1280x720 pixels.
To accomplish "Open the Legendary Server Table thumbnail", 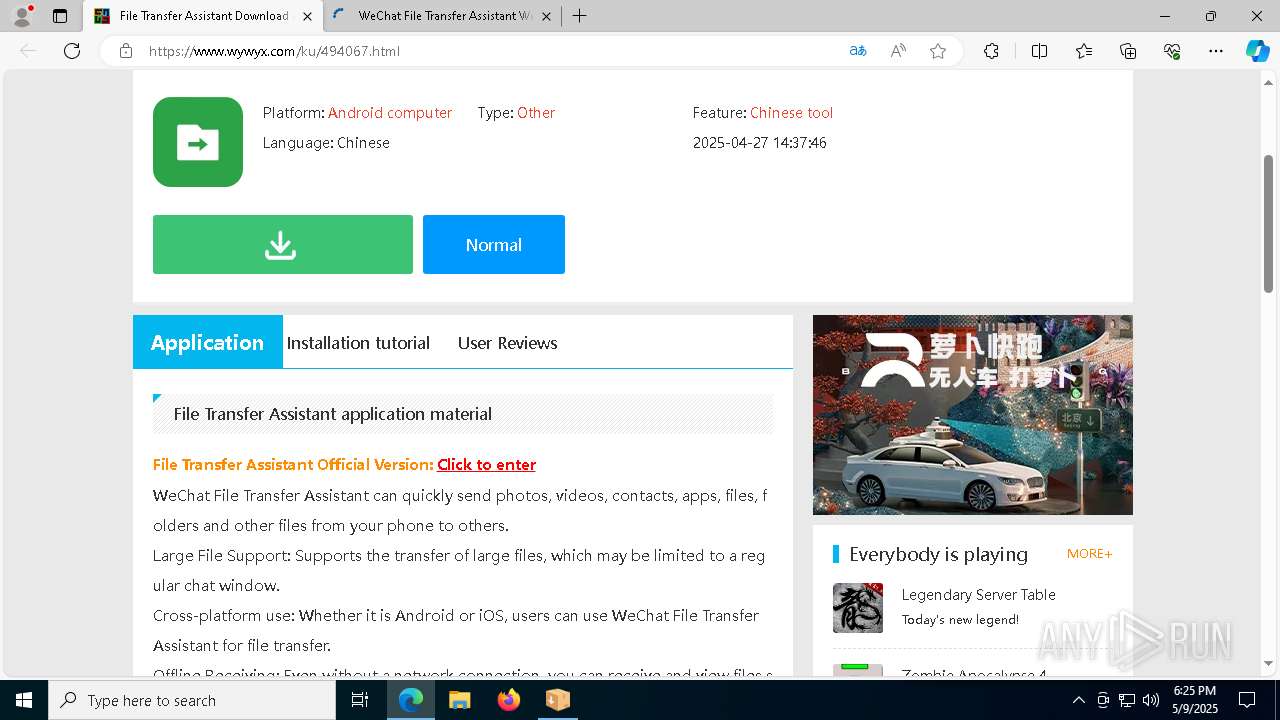I will point(858,608).
